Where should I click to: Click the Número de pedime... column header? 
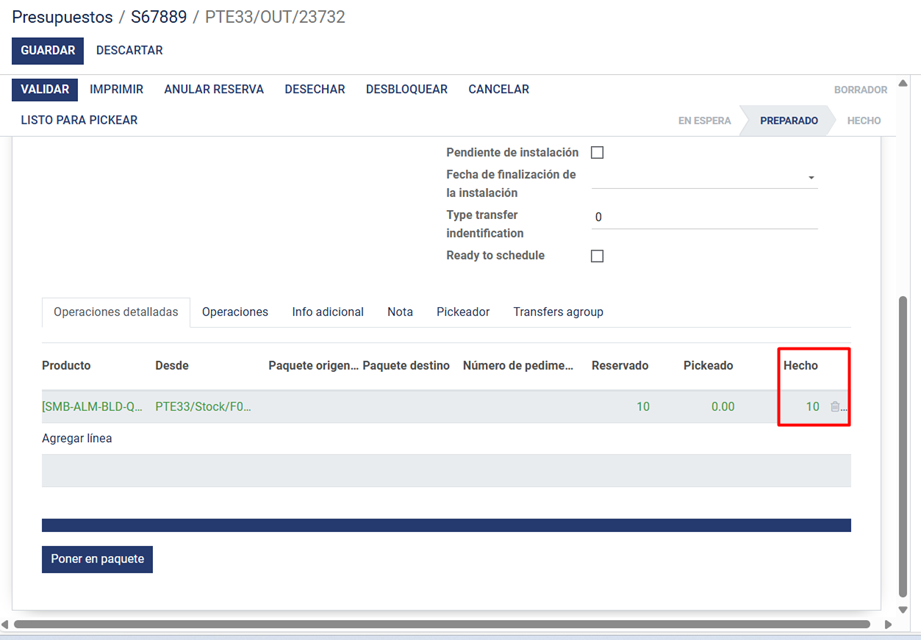[x=517, y=366]
